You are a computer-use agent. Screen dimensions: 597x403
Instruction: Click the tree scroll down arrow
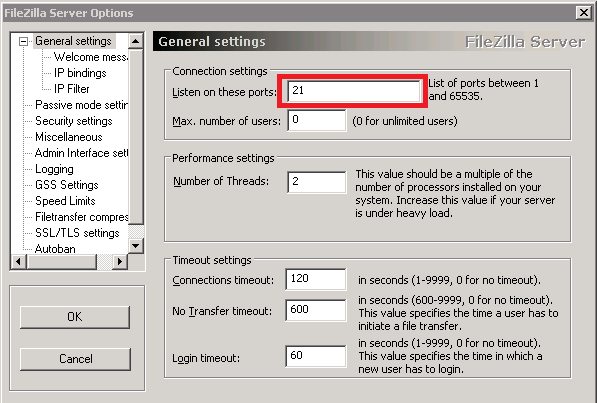coord(136,246)
